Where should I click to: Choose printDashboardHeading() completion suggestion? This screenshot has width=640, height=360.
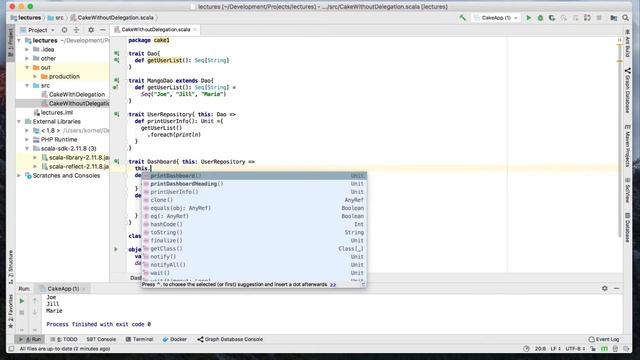(254, 184)
